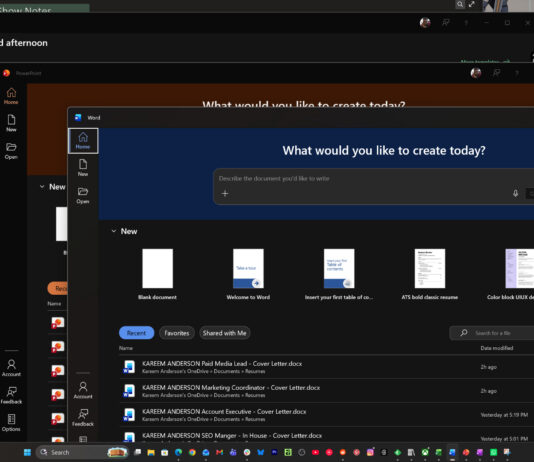Click New in the PowerPoint sidebar

point(11,123)
